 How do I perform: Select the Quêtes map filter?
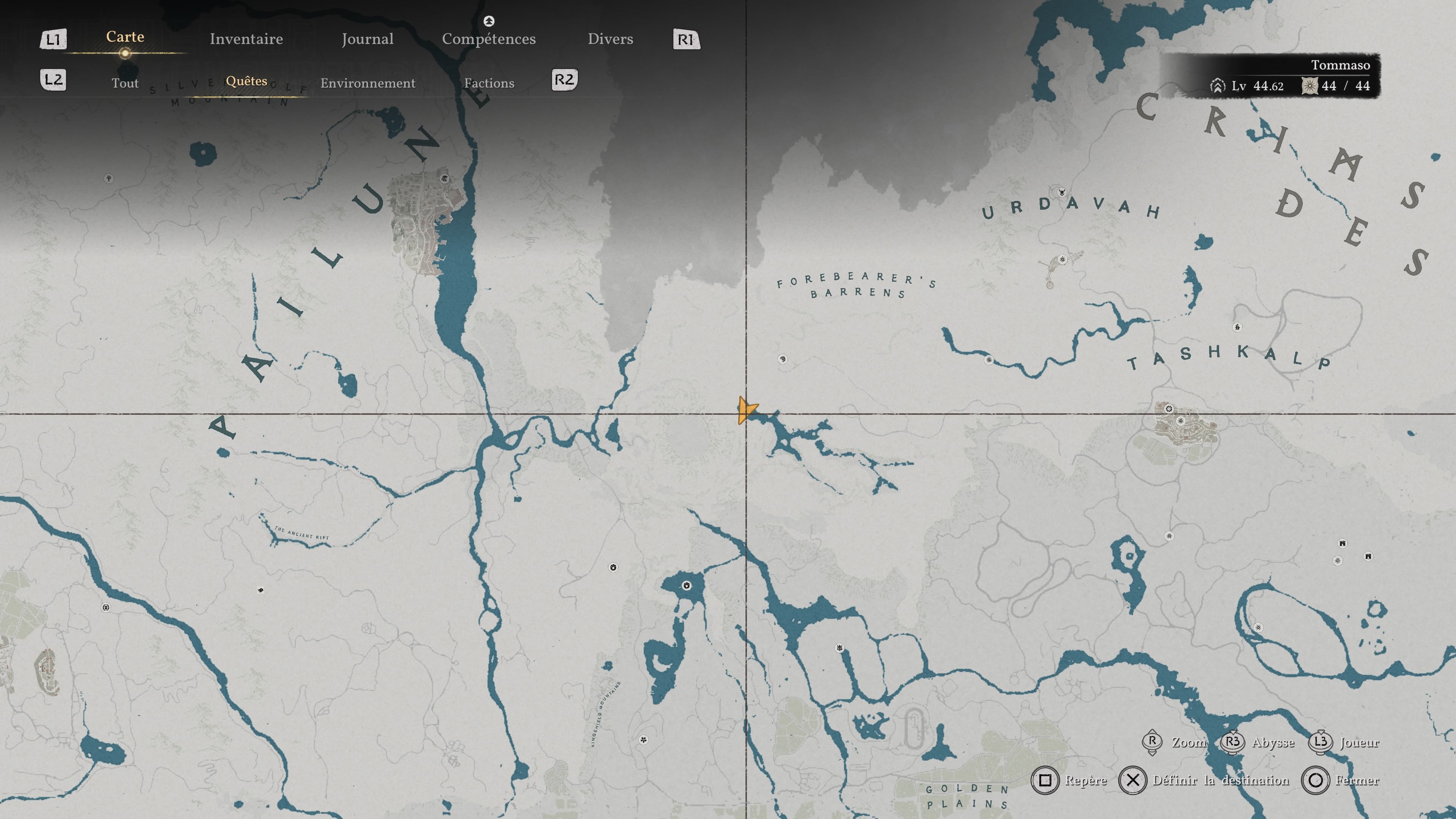[246, 81]
